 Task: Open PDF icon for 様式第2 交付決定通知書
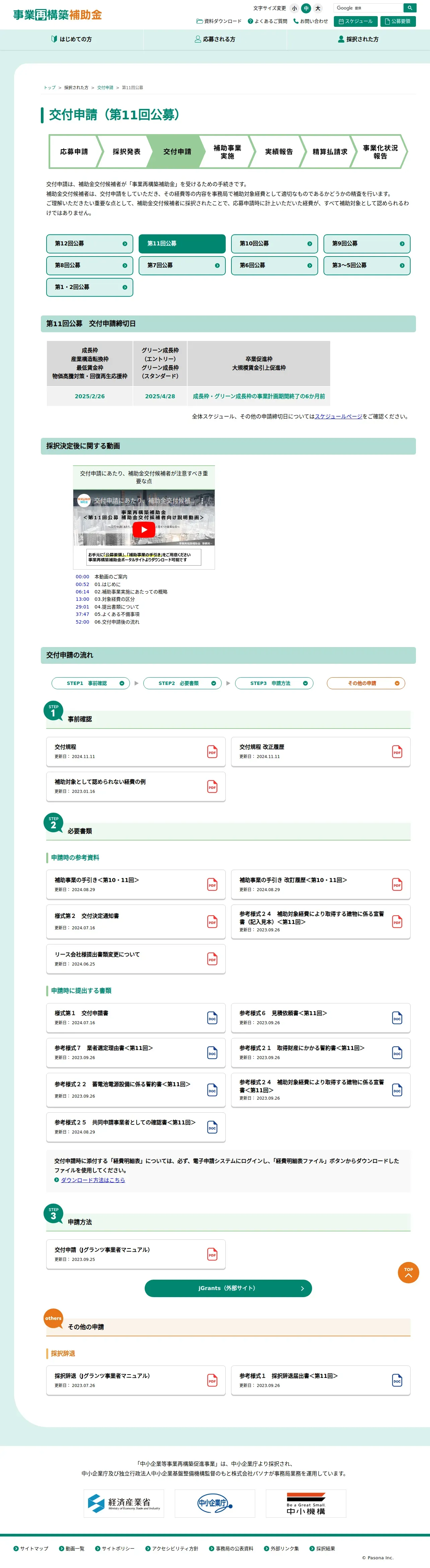coord(212,922)
